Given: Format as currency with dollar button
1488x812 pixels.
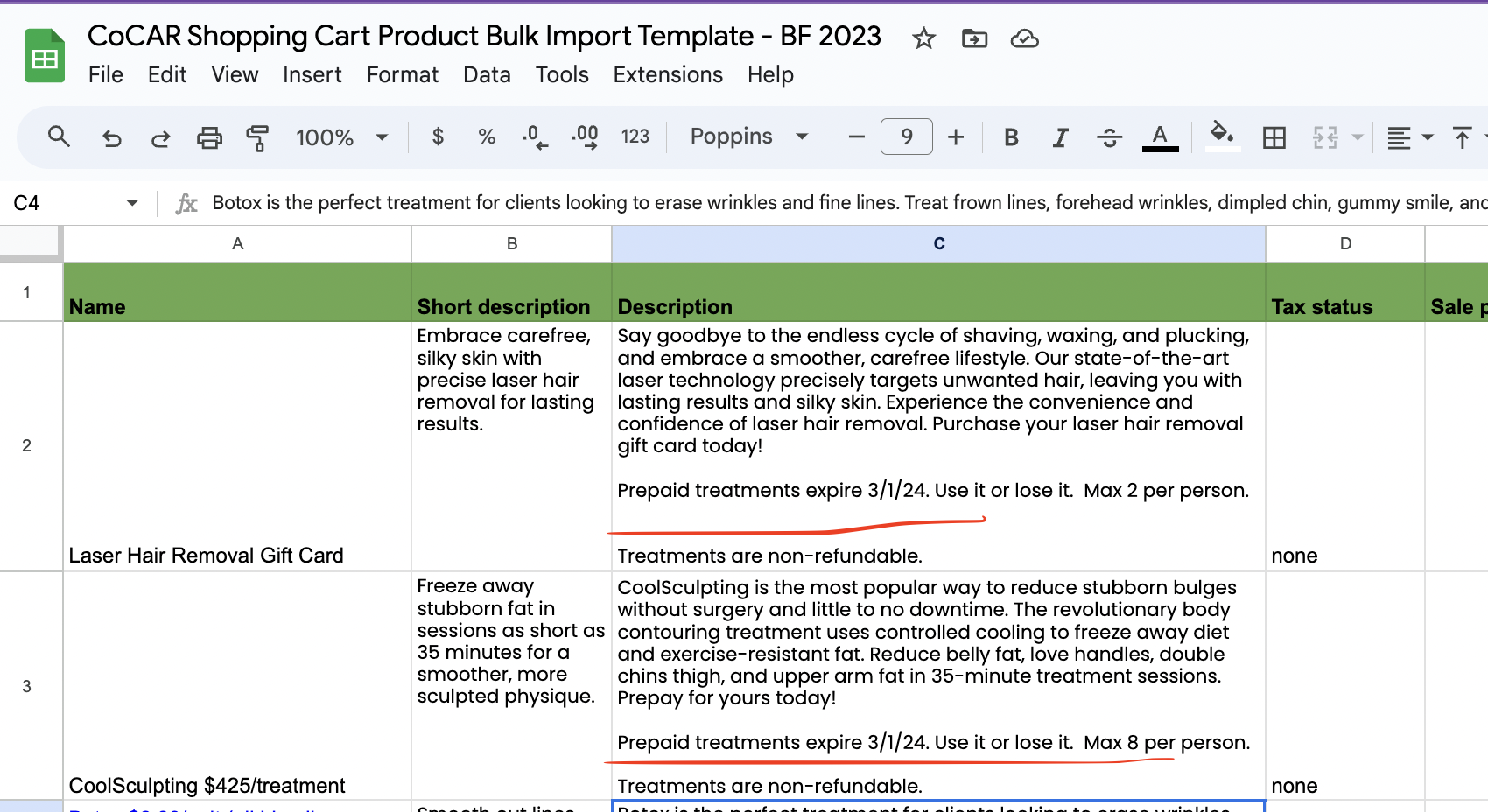Looking at the screenshot, I should tap(438, 136).
